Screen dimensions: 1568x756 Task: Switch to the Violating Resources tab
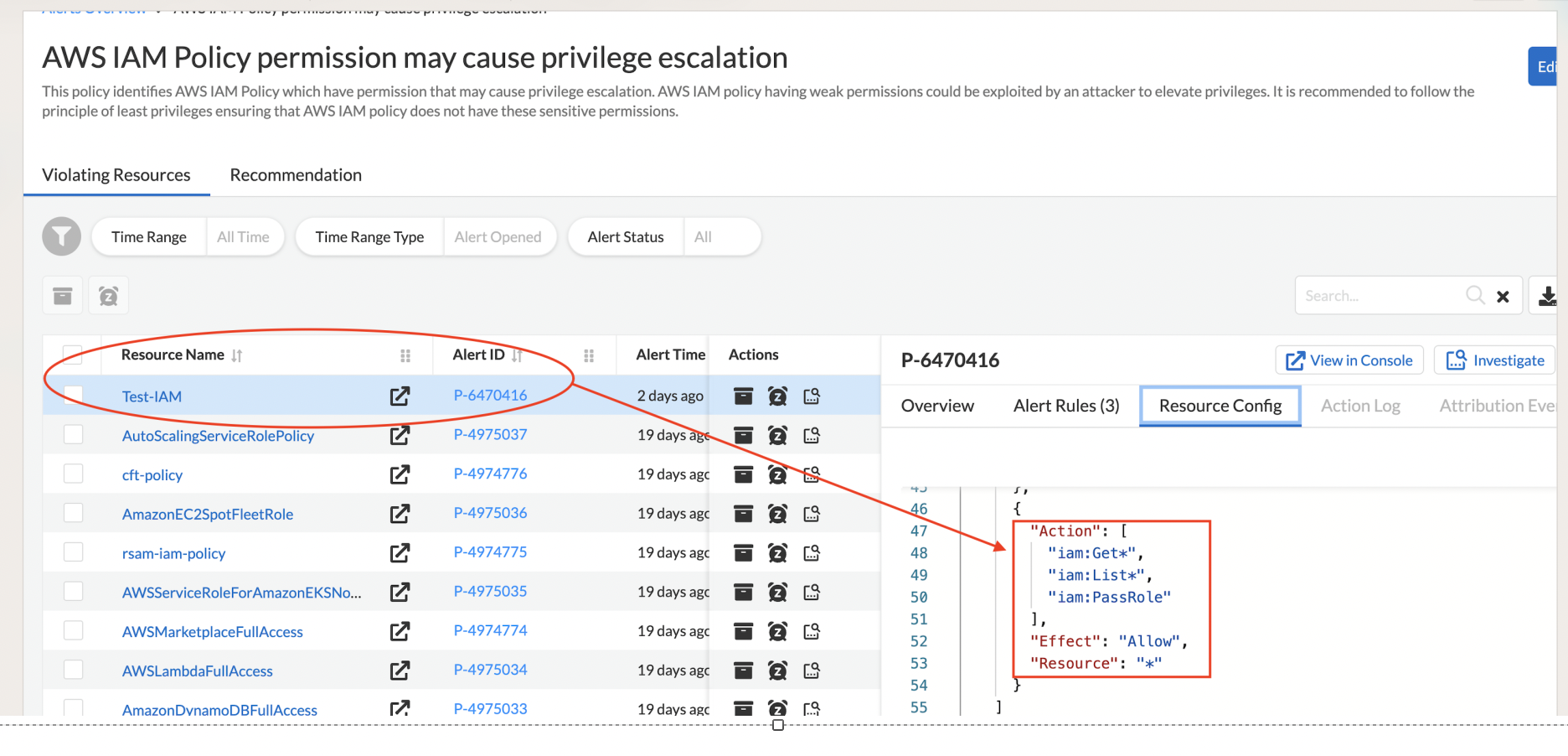click(116, 175)
